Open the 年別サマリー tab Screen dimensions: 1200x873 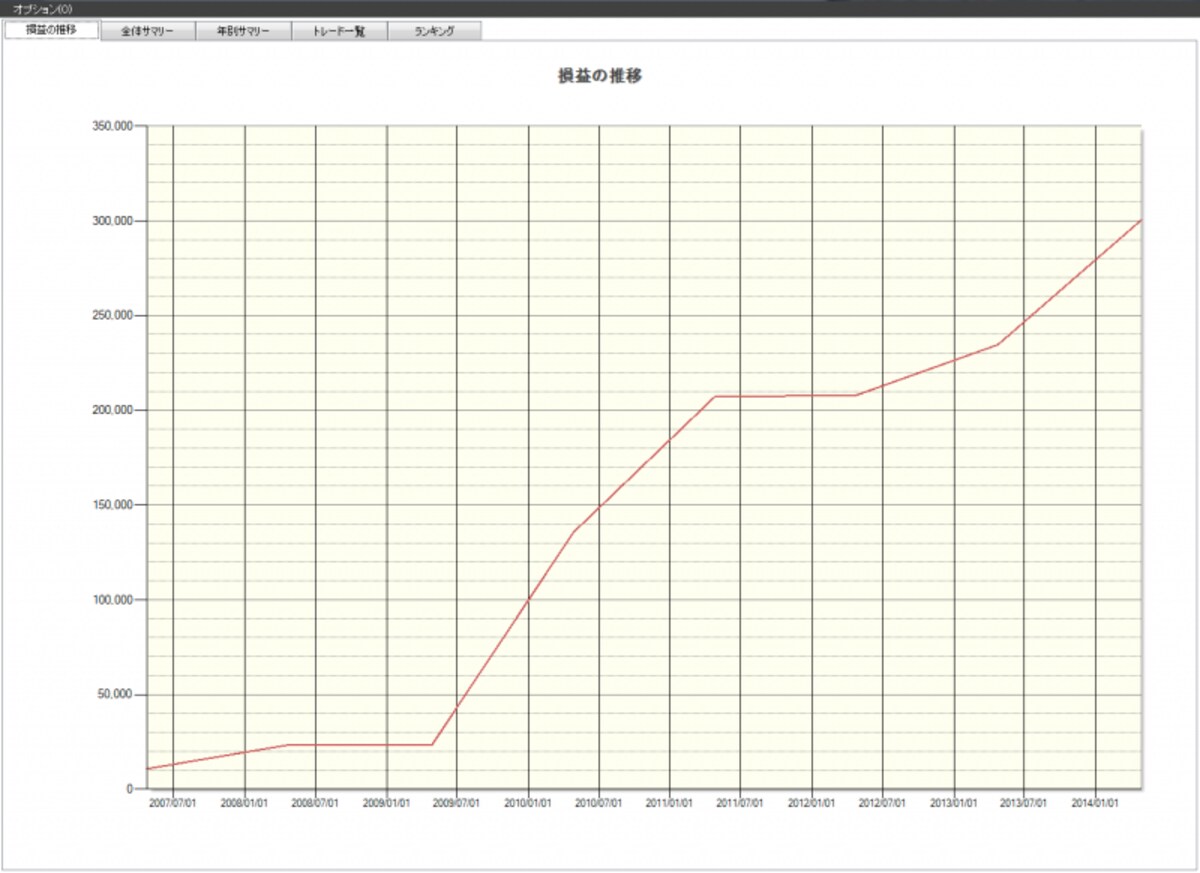[x=243, y=31]
